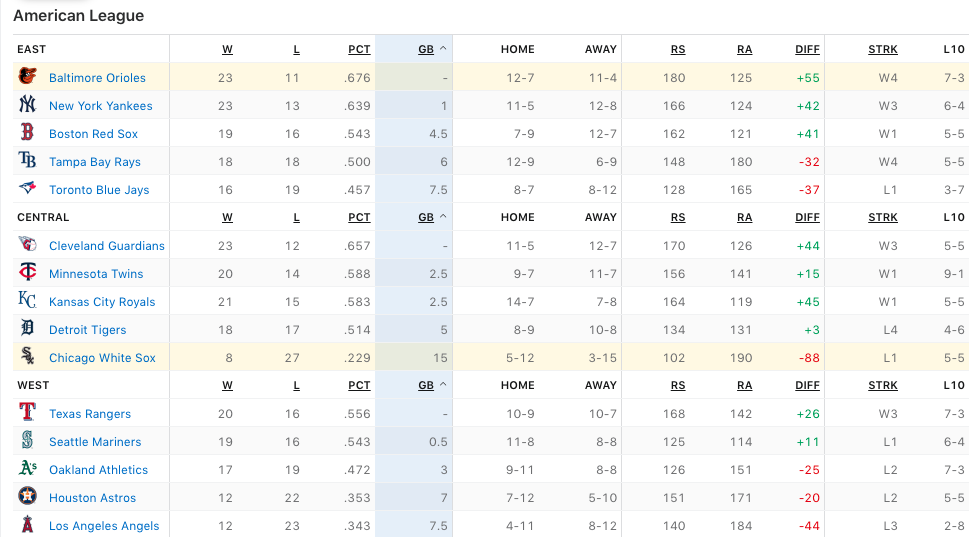Sort West division by RS header
This screenshot has height=537, width=978.
678,385
